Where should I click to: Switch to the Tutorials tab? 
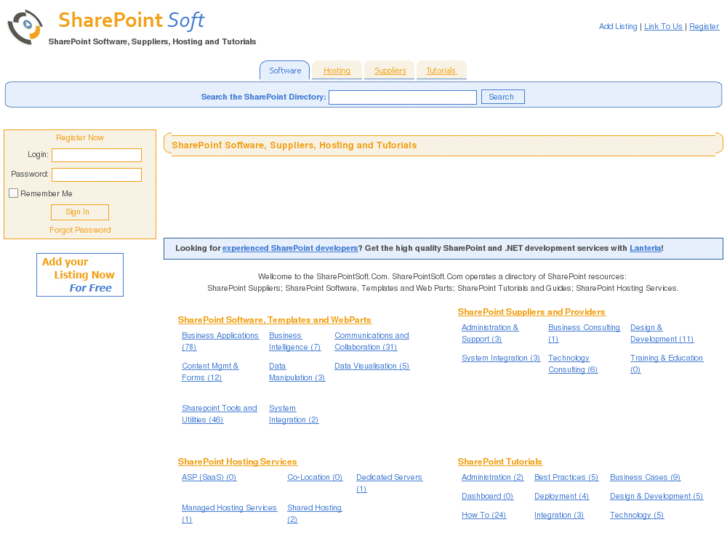coord(441,71)
